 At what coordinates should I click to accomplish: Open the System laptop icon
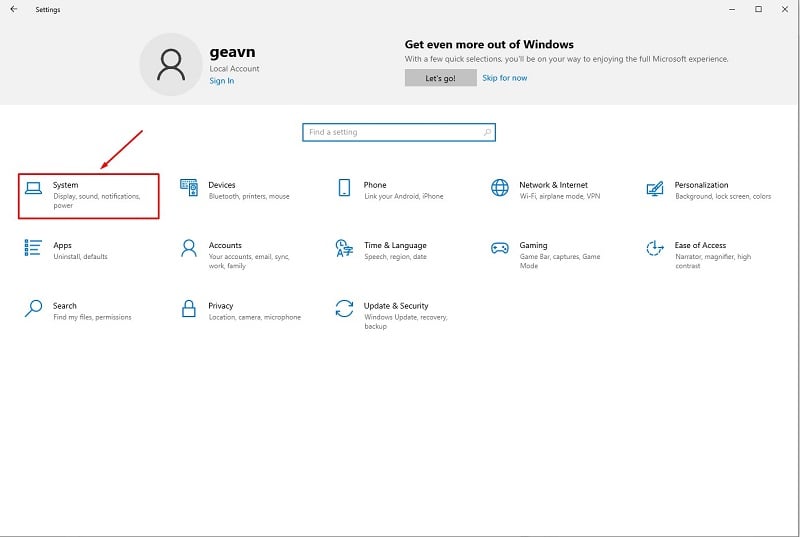point(34,188)
